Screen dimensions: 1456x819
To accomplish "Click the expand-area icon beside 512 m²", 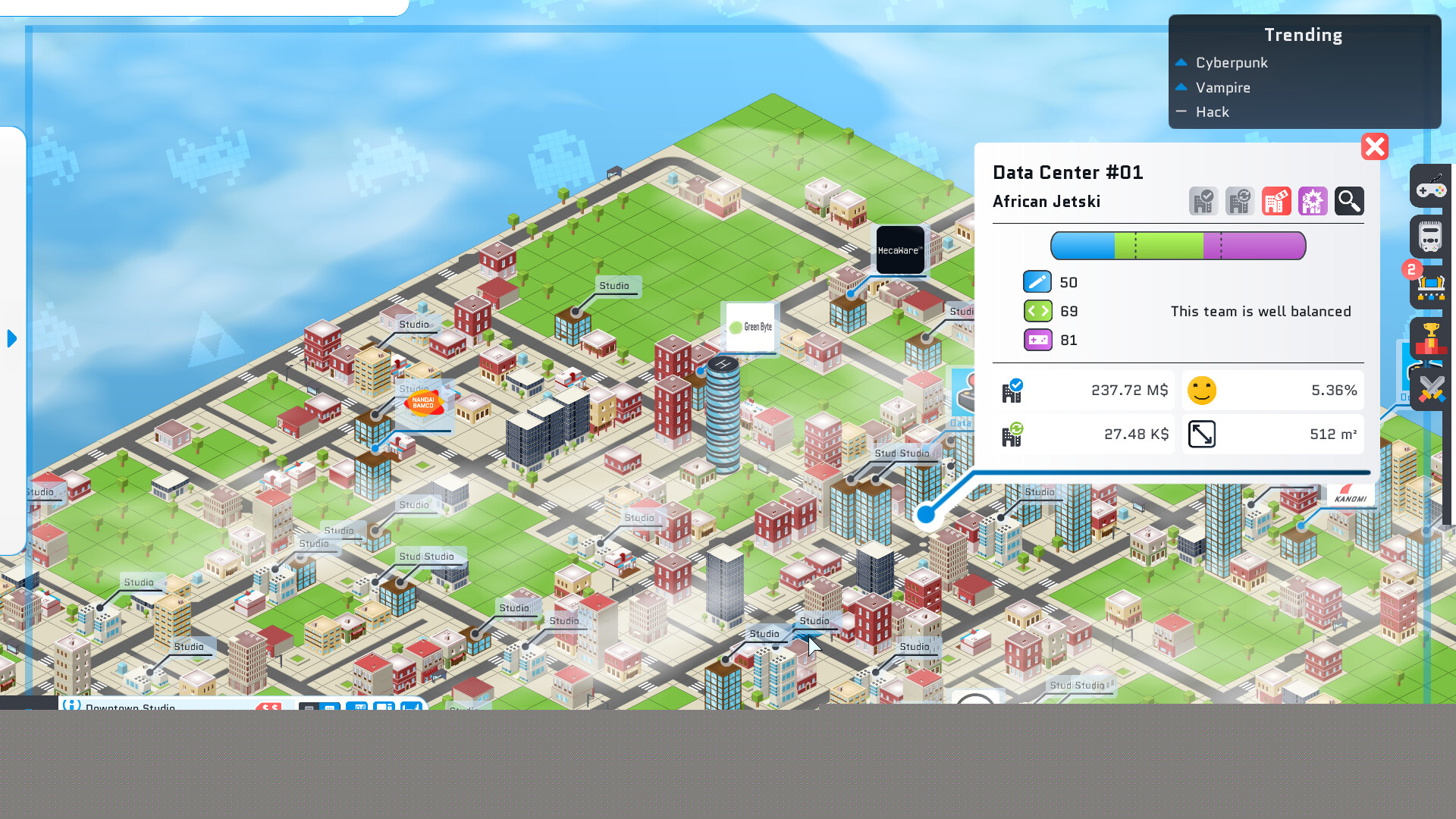I will click(1201, 434).
